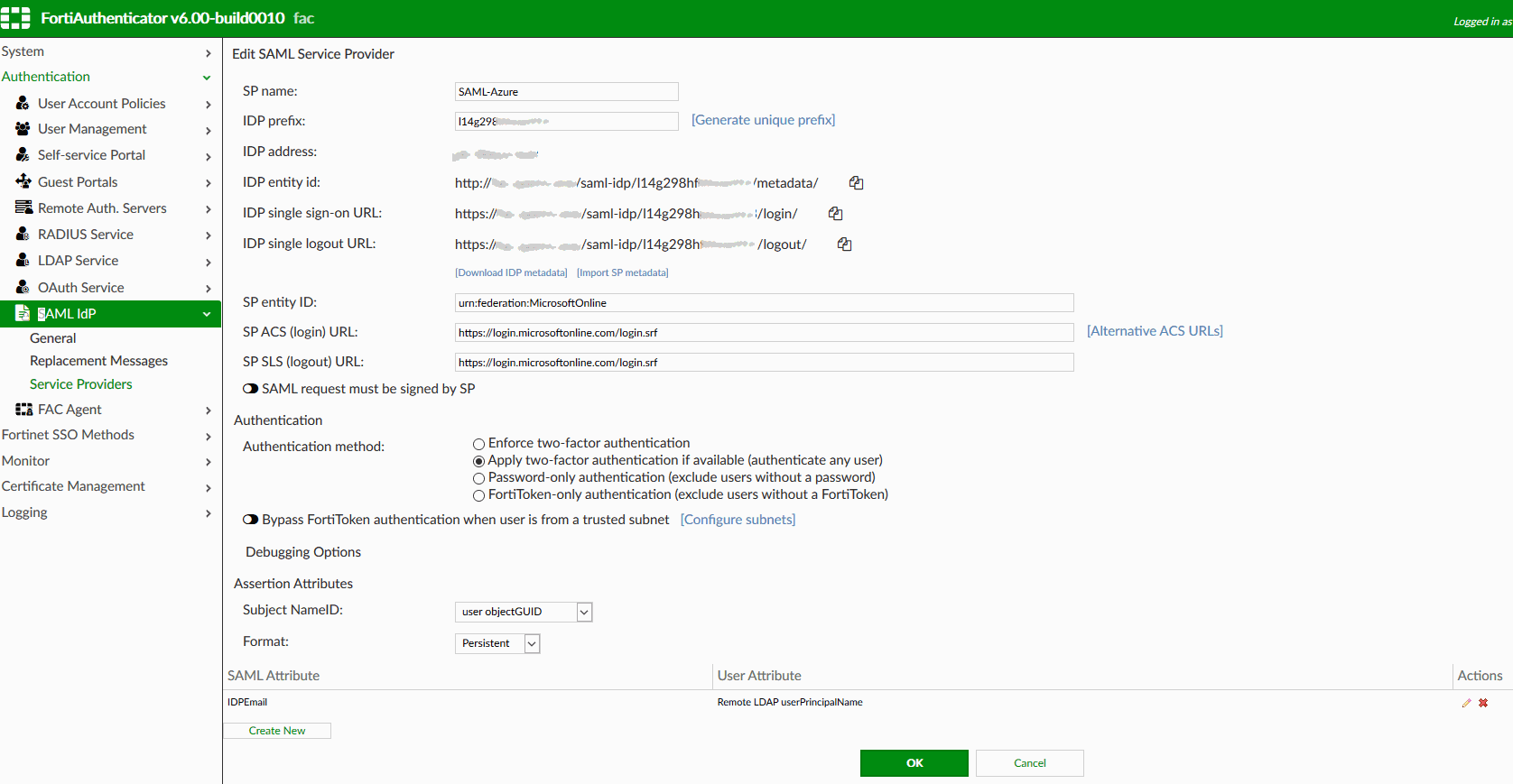Click the OAuth Service icon
The width and height of the screenshot is (1513, 784).
[23, 287]
